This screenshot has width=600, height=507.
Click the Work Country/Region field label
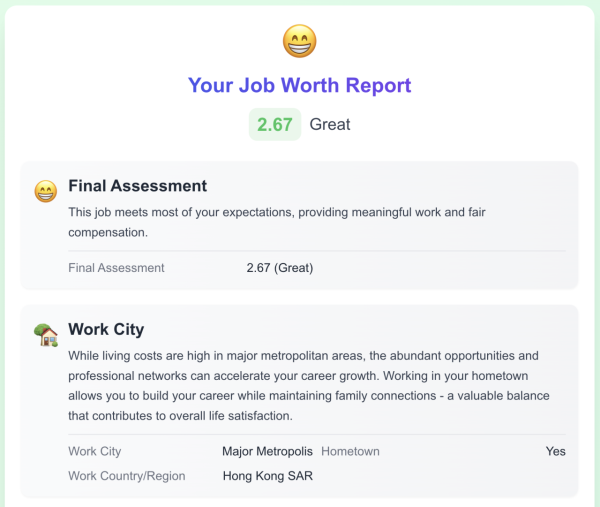pyautogui.click(x=126, y=476)
